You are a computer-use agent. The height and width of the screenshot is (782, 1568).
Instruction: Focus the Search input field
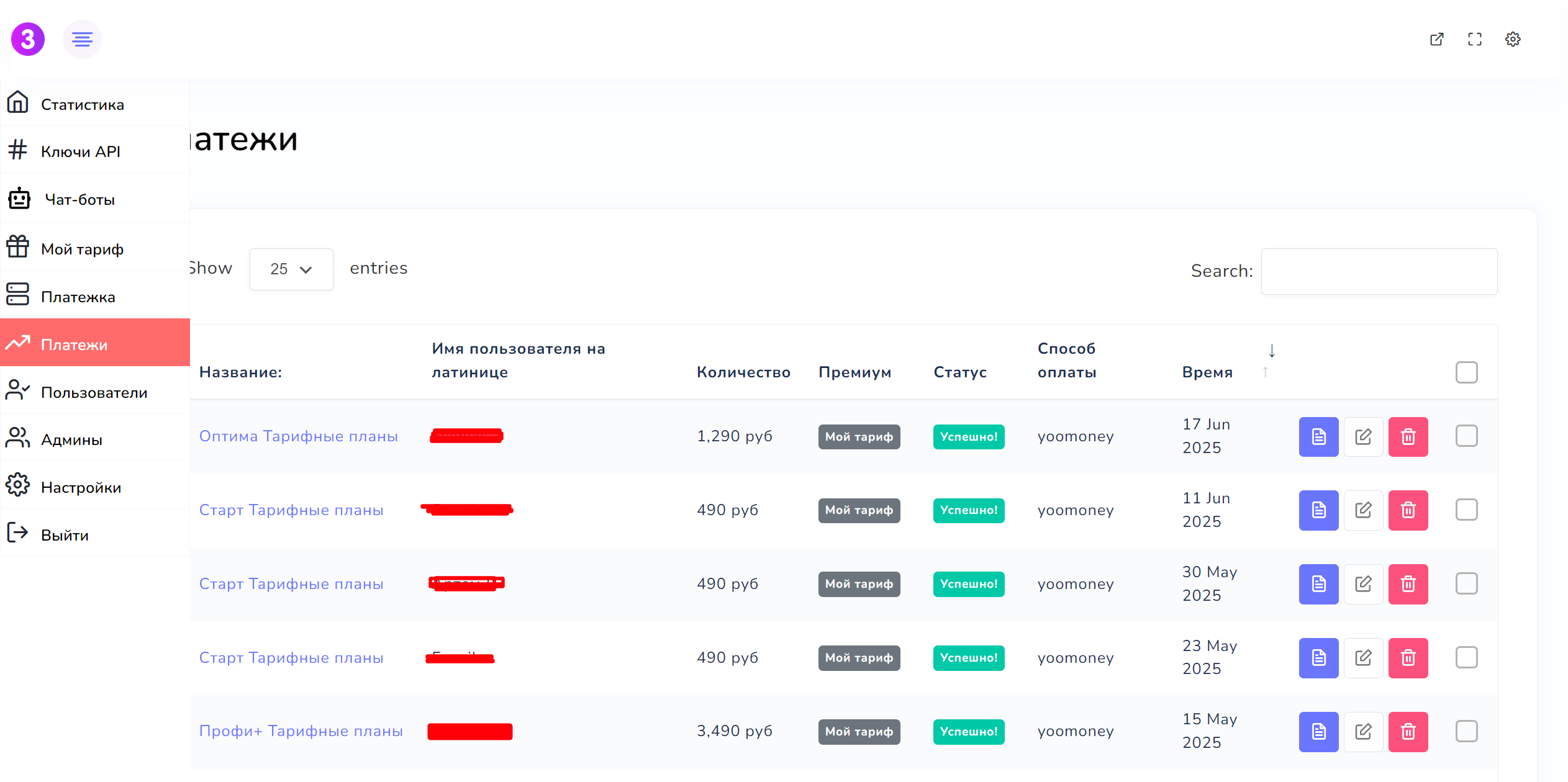[x=1379, y=271]
